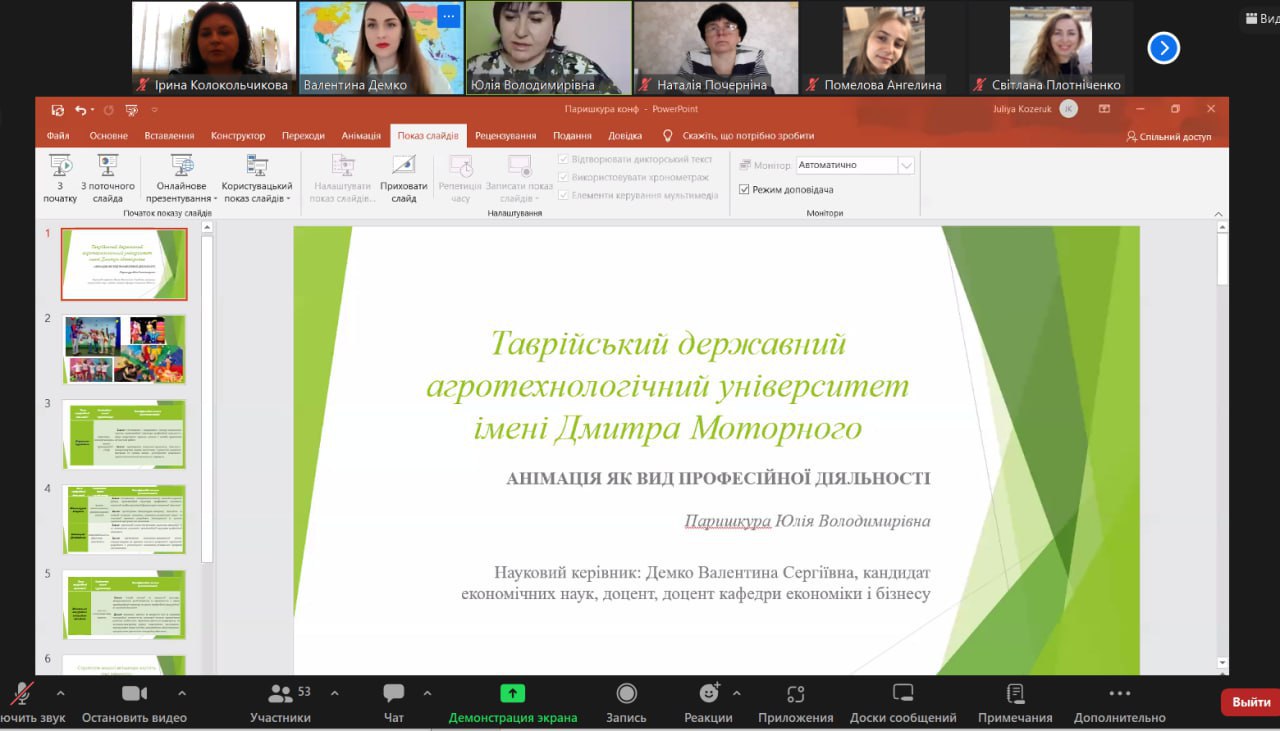Screen dimensions: 1280x731
Task: Click the start-slideshow icon in Quick Access Toolbar
Action: pyautogui.click(x=133, y=110)
